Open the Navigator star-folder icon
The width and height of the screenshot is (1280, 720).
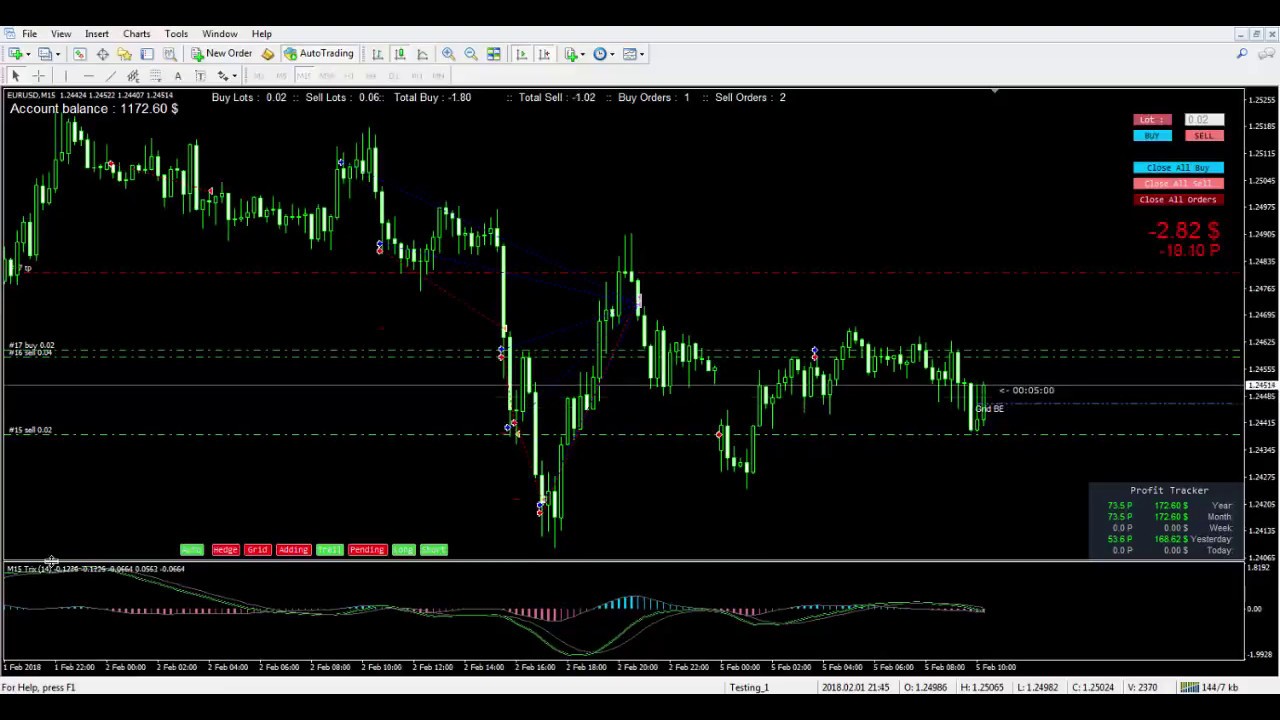[x=124, y=54]
